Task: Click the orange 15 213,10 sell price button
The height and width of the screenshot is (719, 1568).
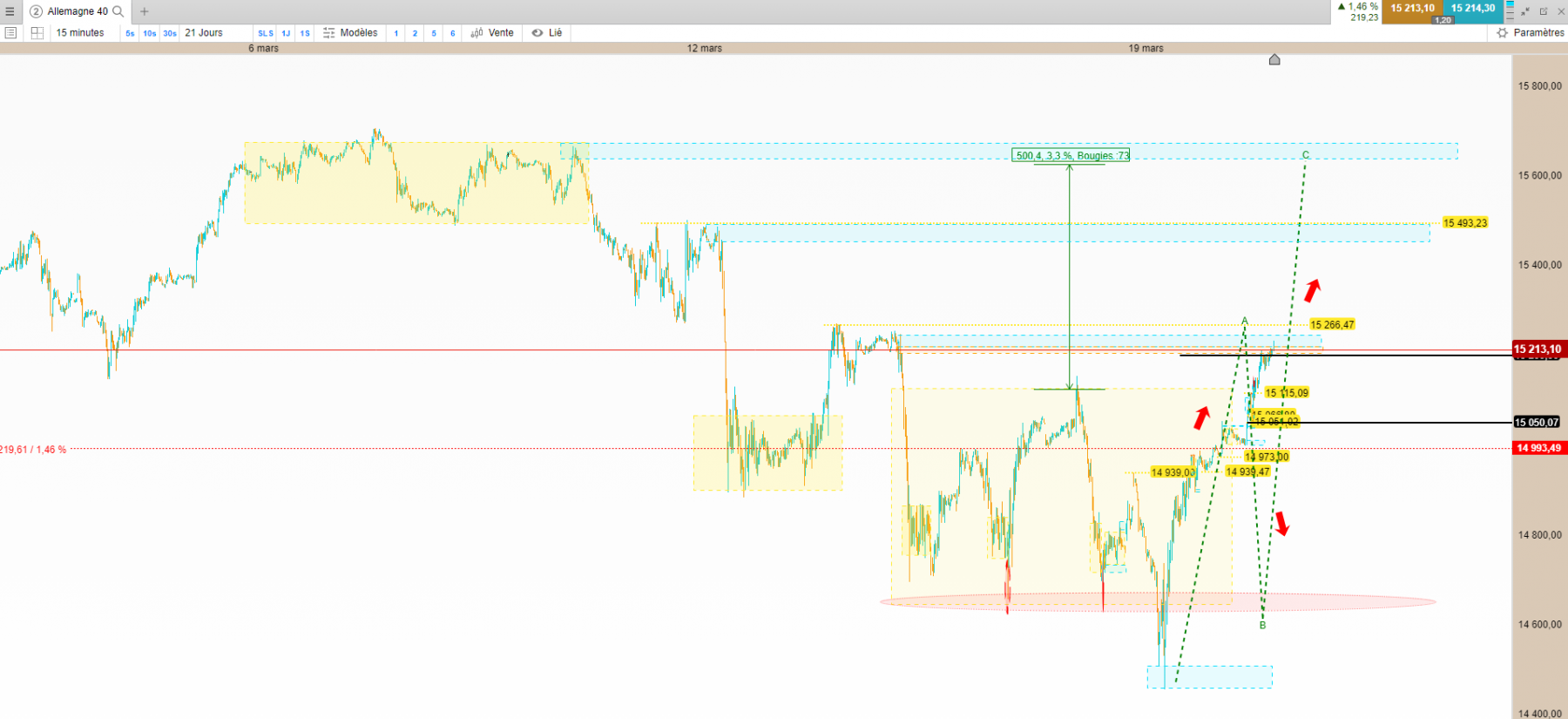Action: tap(1412, 9)
